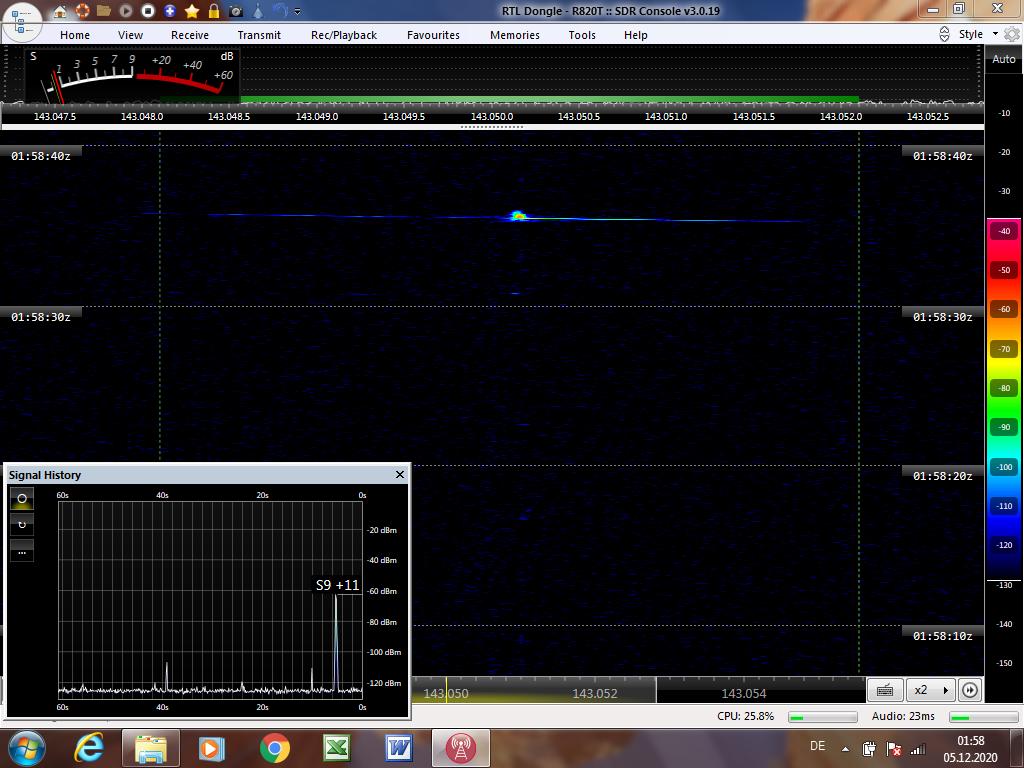Open the Receive ribbon tab

[x=190, y=35]
